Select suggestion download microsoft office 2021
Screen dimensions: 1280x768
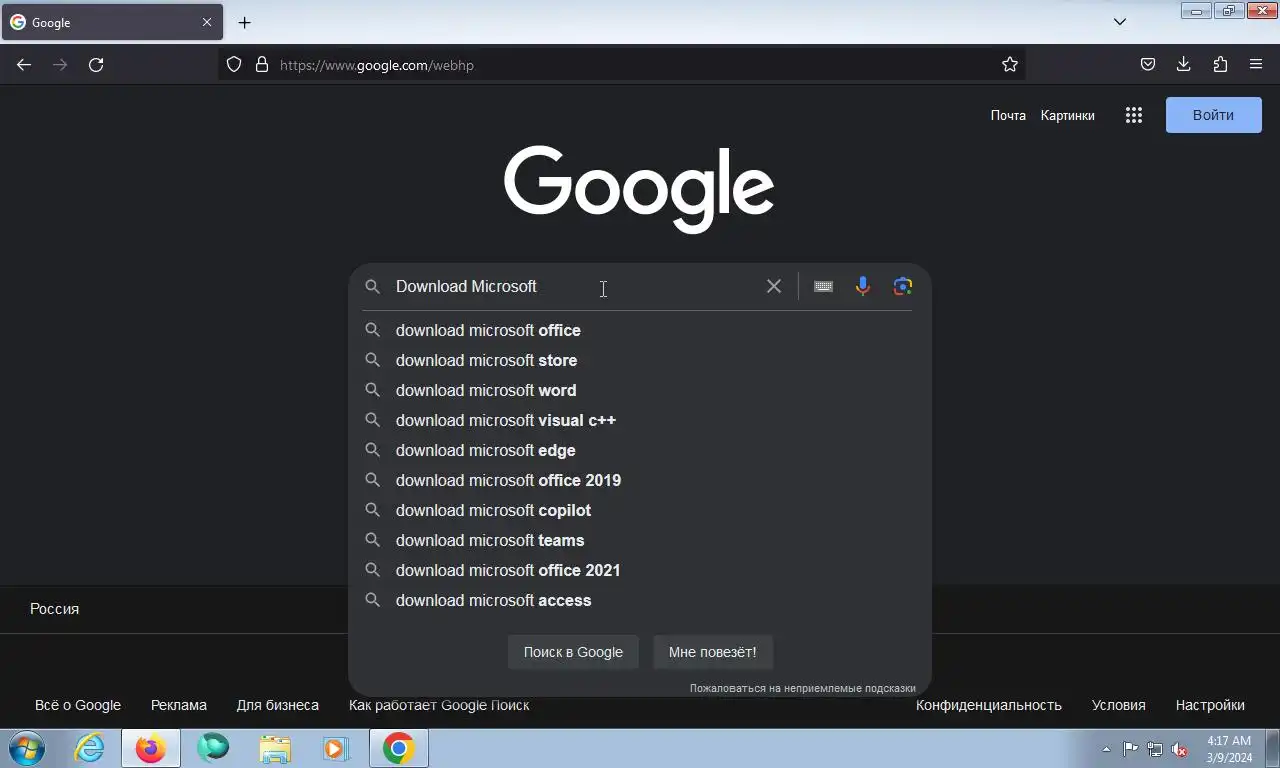pyautogui.click(x=640, y=570)
